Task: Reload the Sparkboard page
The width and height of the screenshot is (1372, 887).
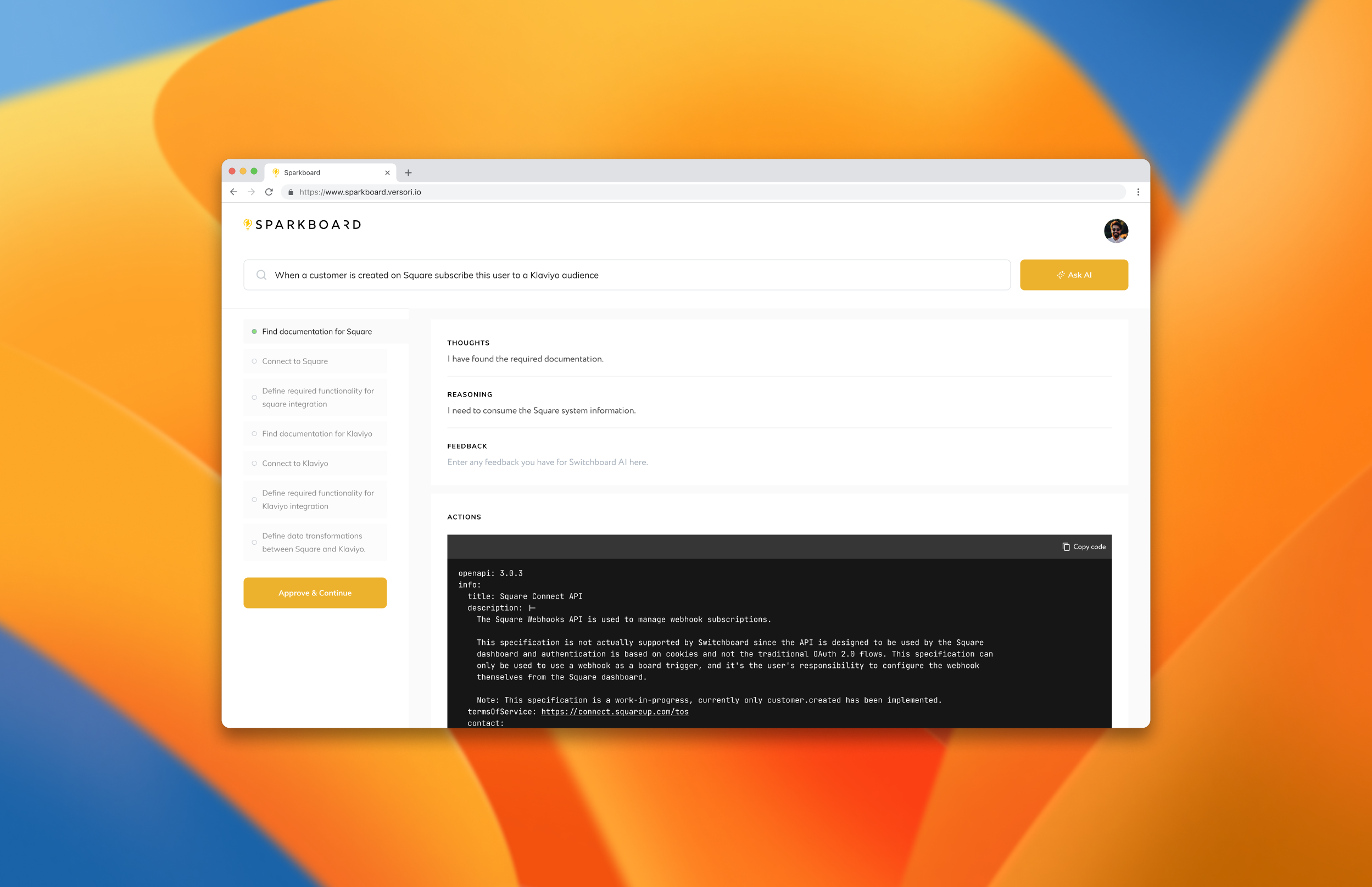Action: click(x=269, y=192)
